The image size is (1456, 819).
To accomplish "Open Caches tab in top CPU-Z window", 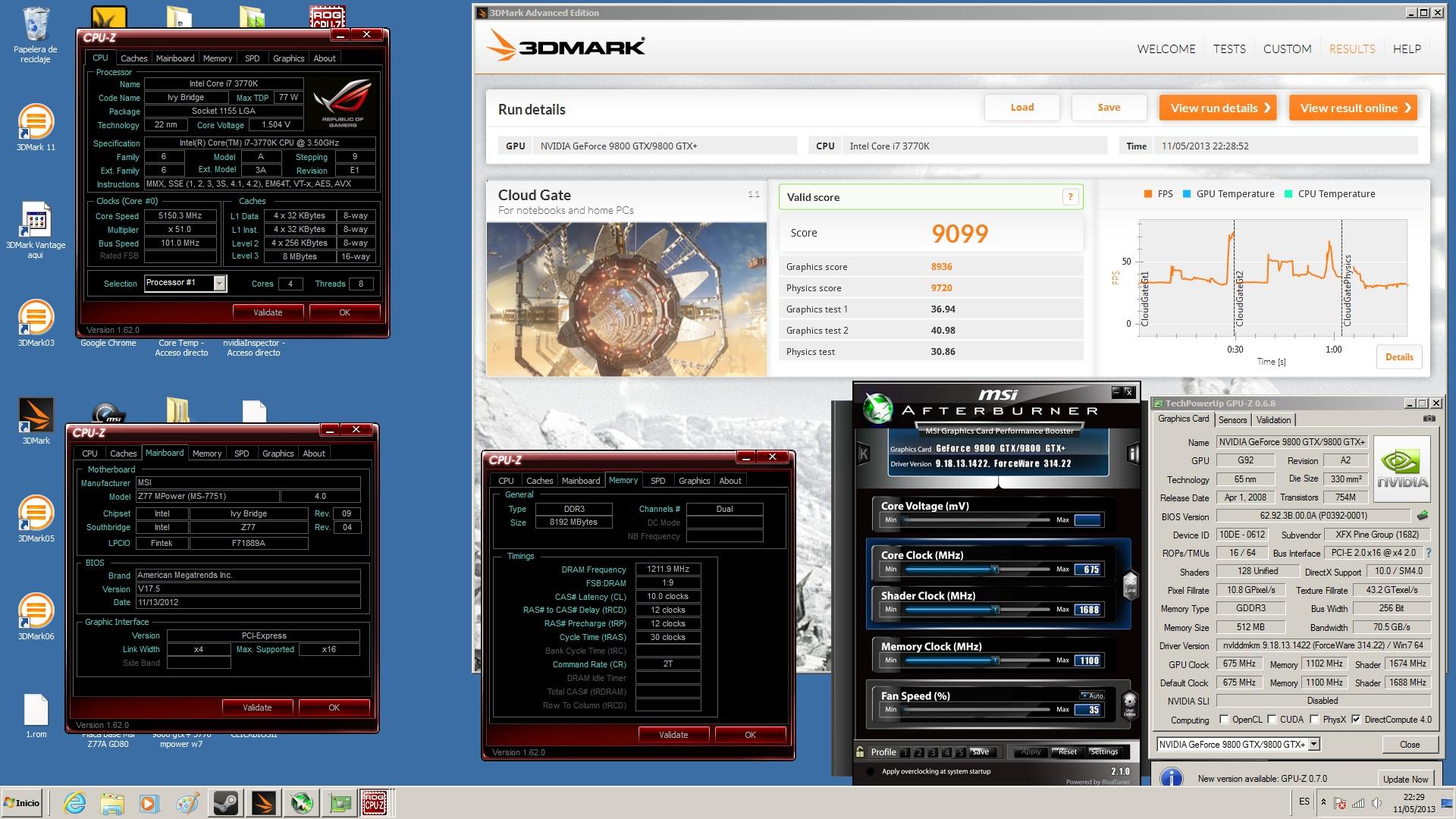I will coord(133,58).
